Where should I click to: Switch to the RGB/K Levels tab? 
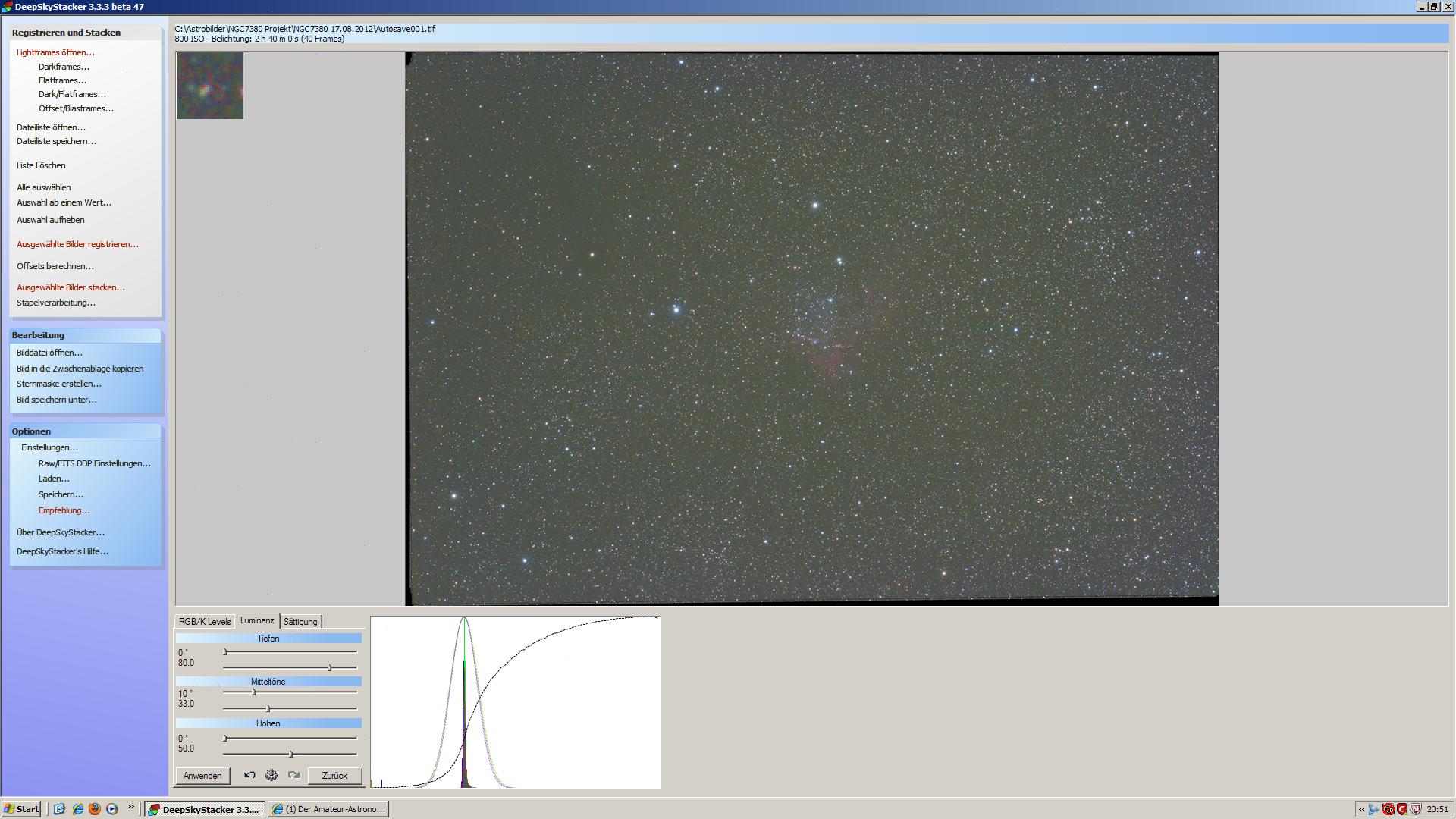pos(205,622)
